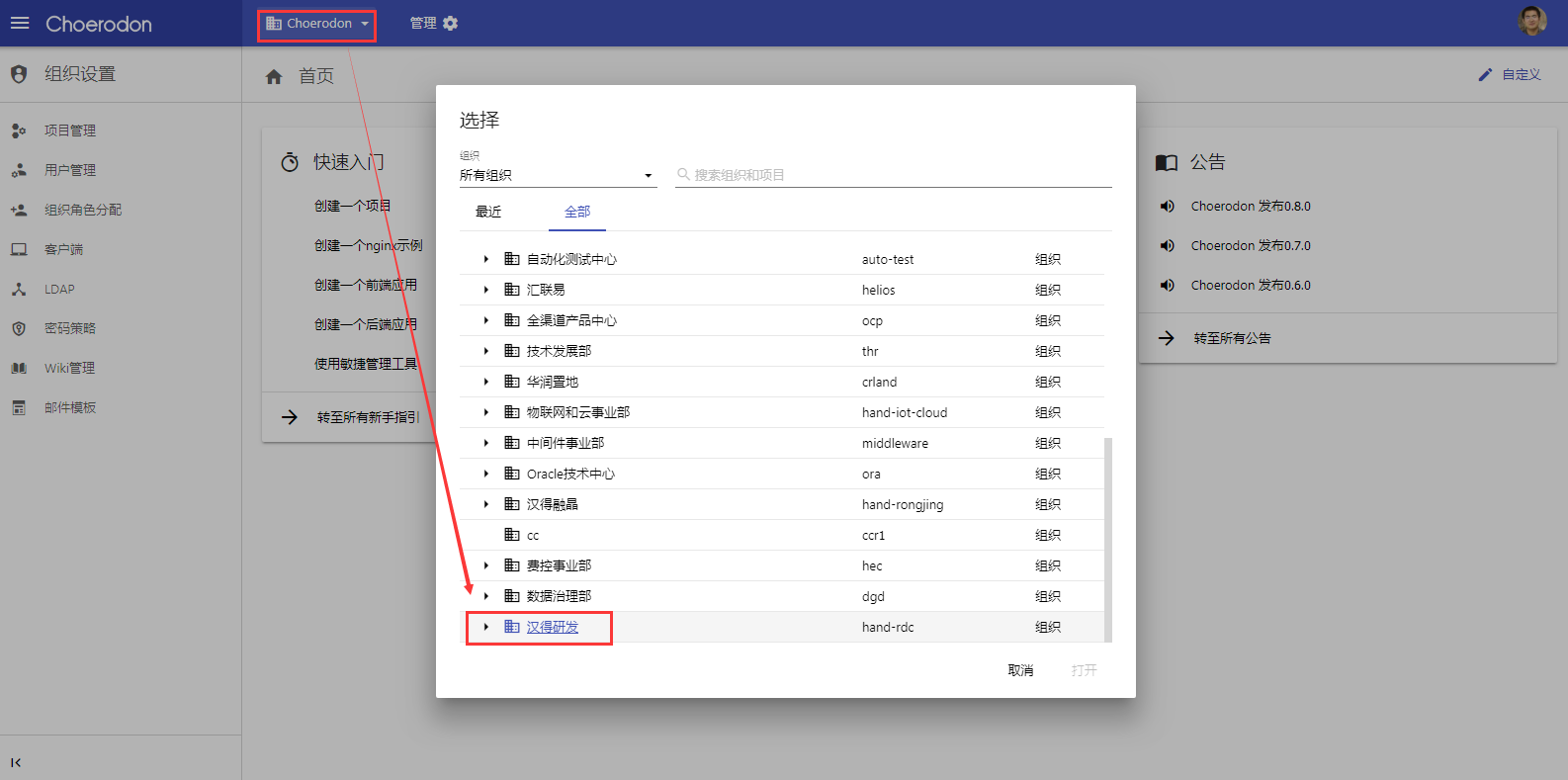This screenshot has width=1568, height=780.
Task: Collapse the sidebar with the bottom arrow icon
Action: [x=16, y=762]
